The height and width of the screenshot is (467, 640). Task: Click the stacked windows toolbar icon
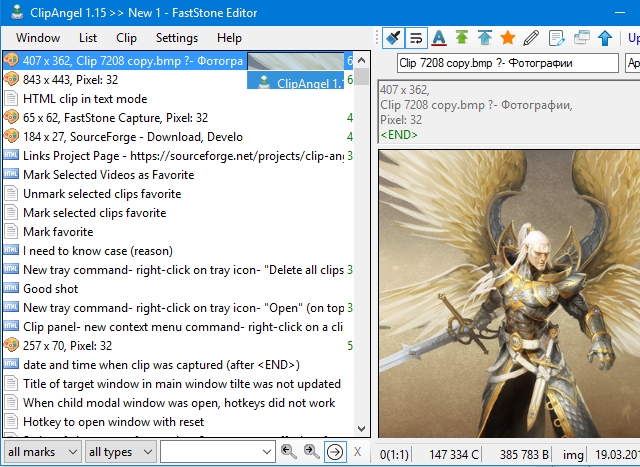582,37
